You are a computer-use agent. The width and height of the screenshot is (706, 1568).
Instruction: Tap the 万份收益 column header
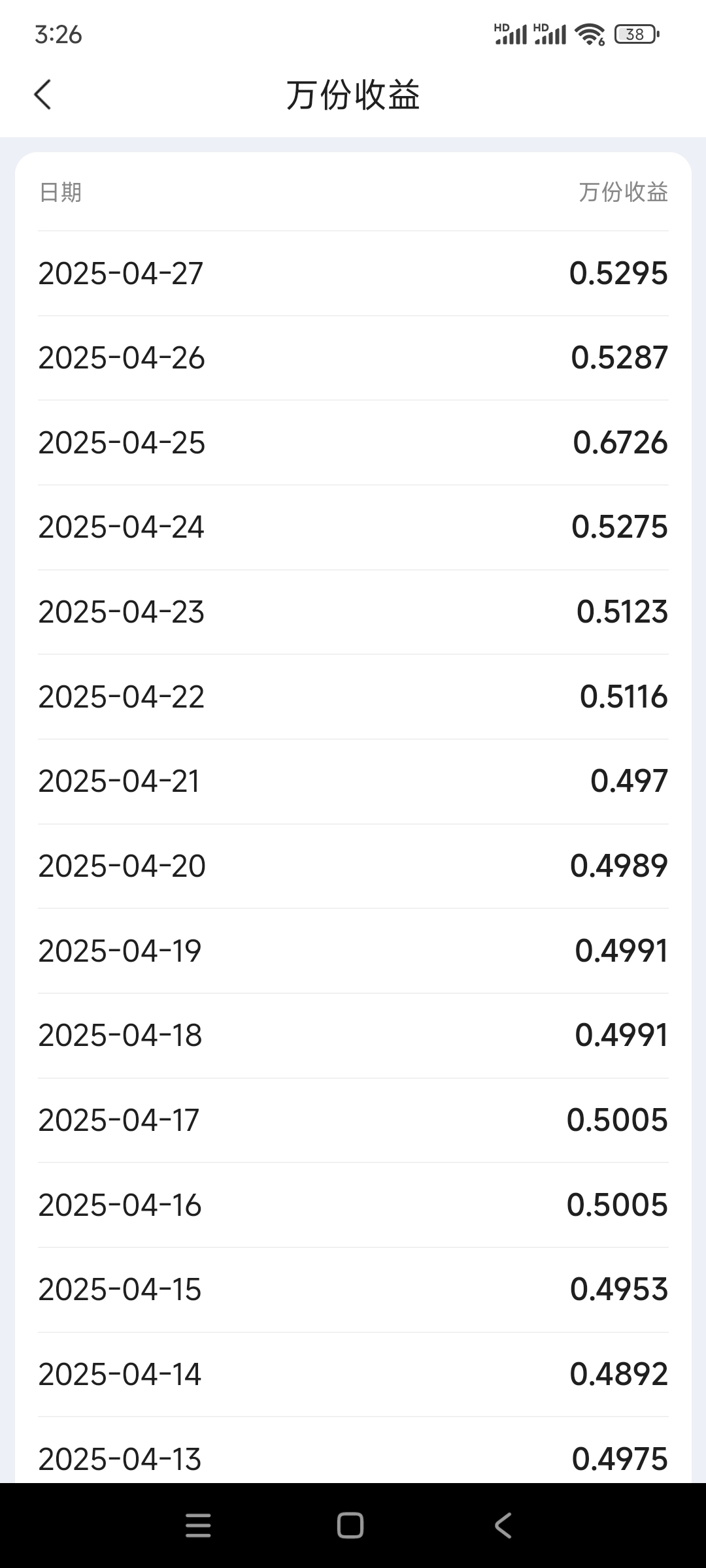(623, 192)
